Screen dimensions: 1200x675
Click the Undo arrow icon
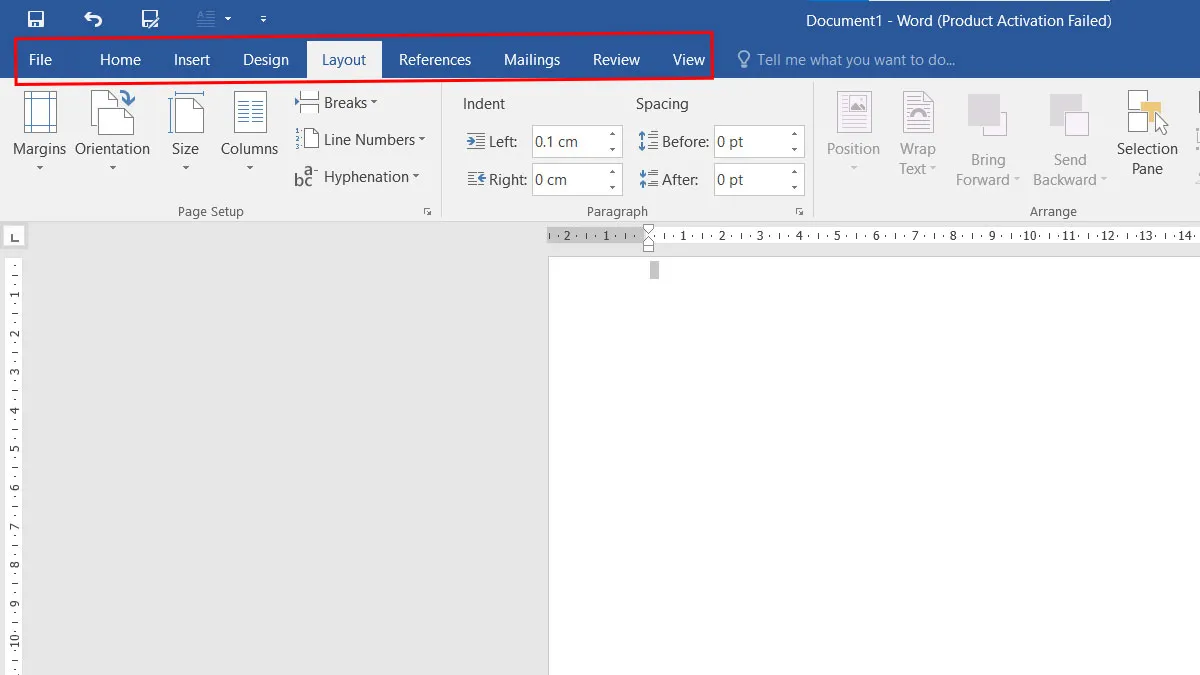tap(93, 19)
